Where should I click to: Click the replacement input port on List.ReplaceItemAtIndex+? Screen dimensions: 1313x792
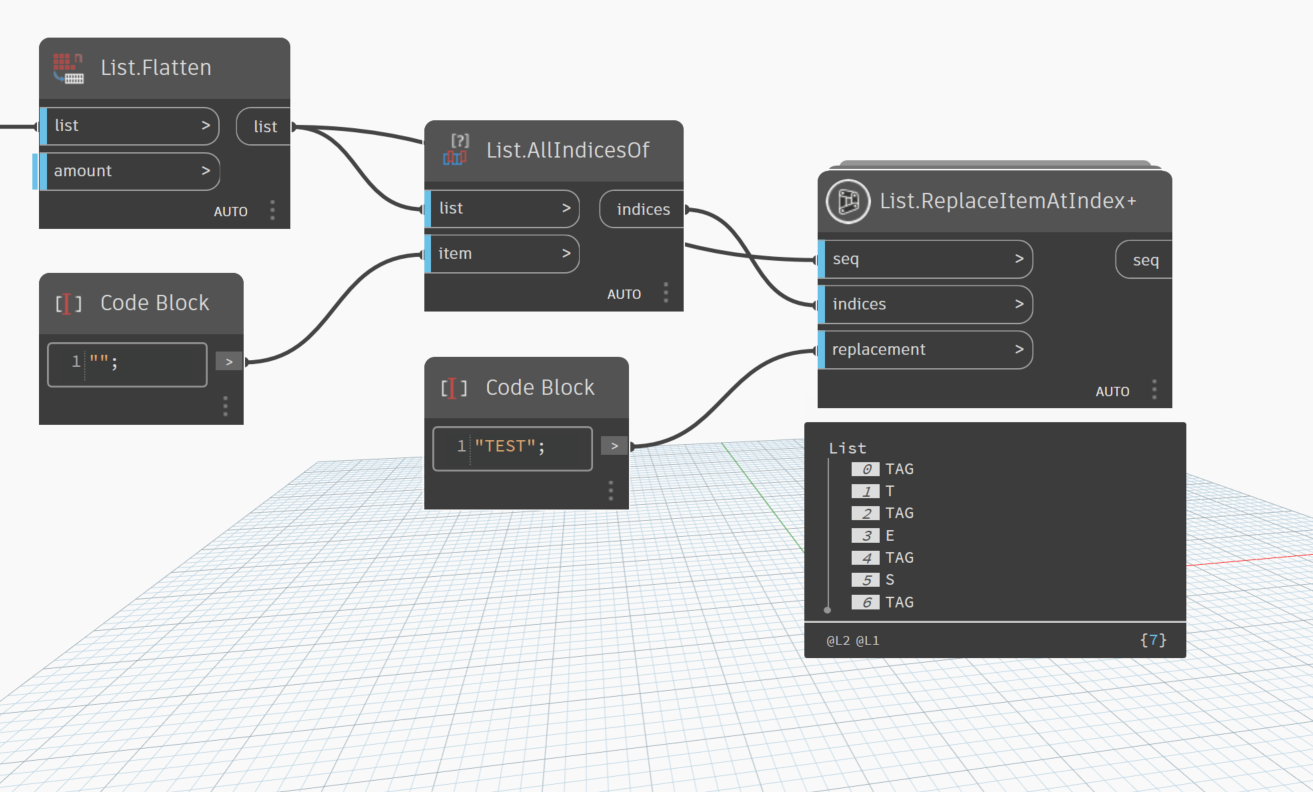[924, 349]
